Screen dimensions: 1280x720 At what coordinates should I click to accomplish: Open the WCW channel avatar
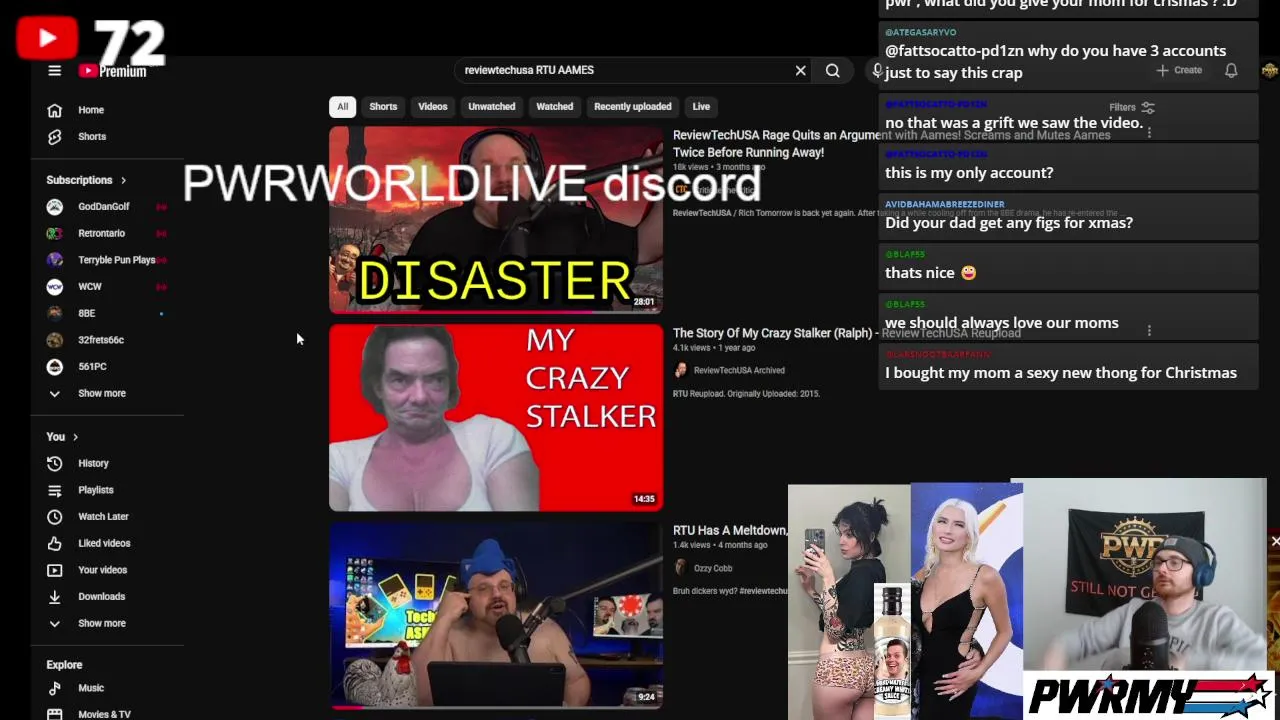(55, 286)
